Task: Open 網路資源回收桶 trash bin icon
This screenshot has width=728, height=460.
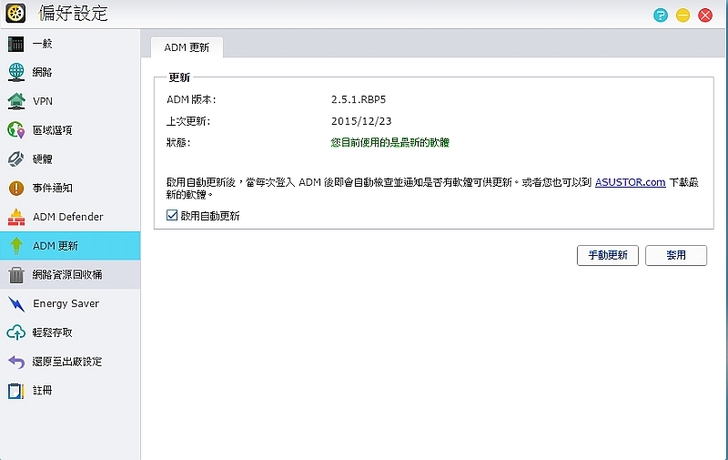Action: click(x=16, y=274)
